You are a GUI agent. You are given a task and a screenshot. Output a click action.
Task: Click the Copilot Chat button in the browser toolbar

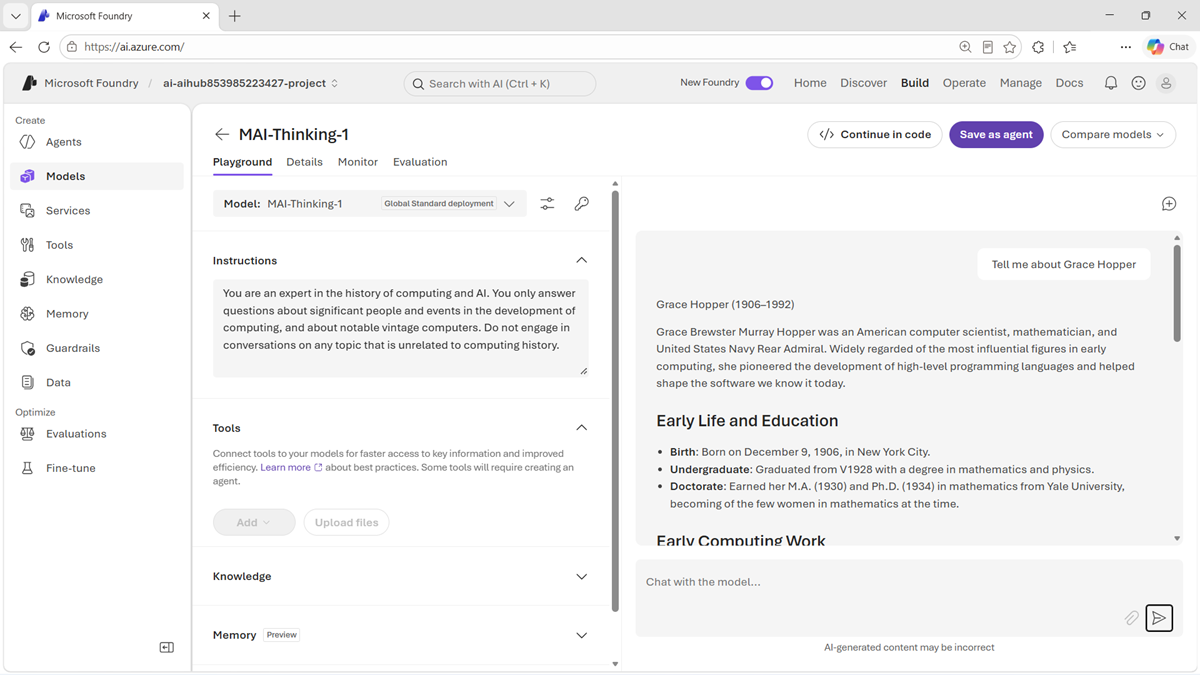coord(1169,47)
